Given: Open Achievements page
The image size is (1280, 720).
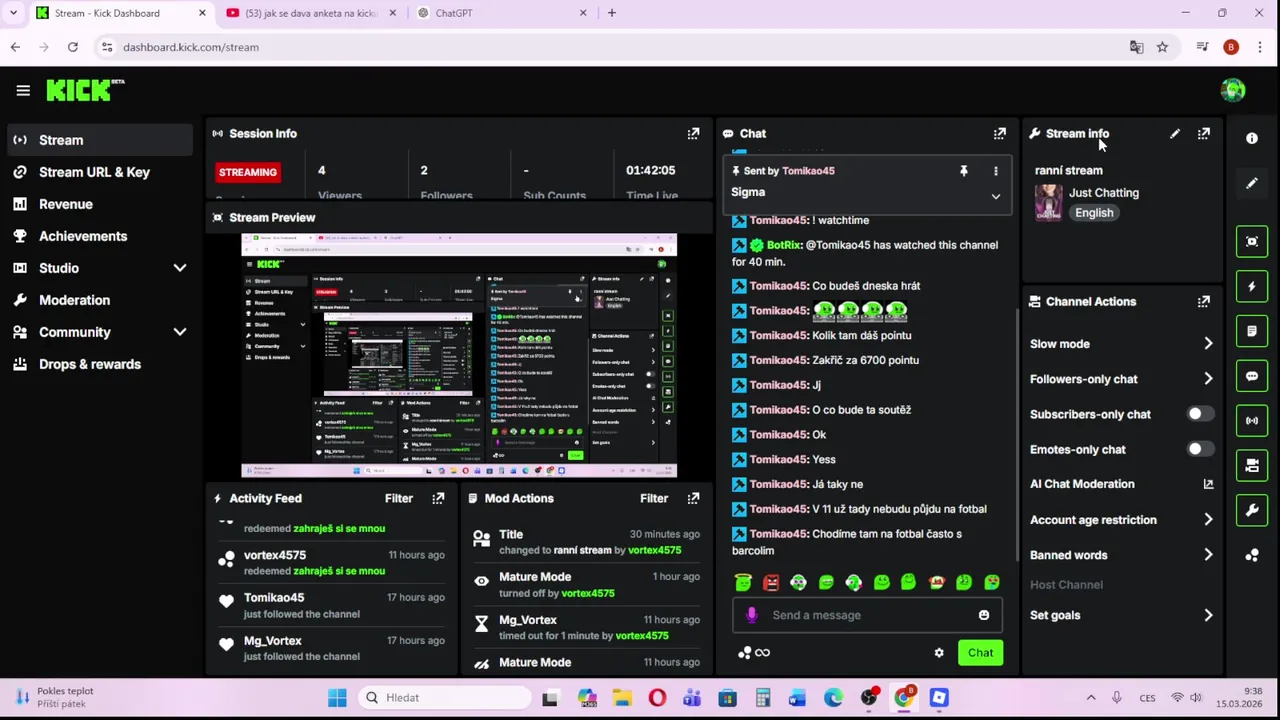Looking at the screenshot, I should point(100,236).
